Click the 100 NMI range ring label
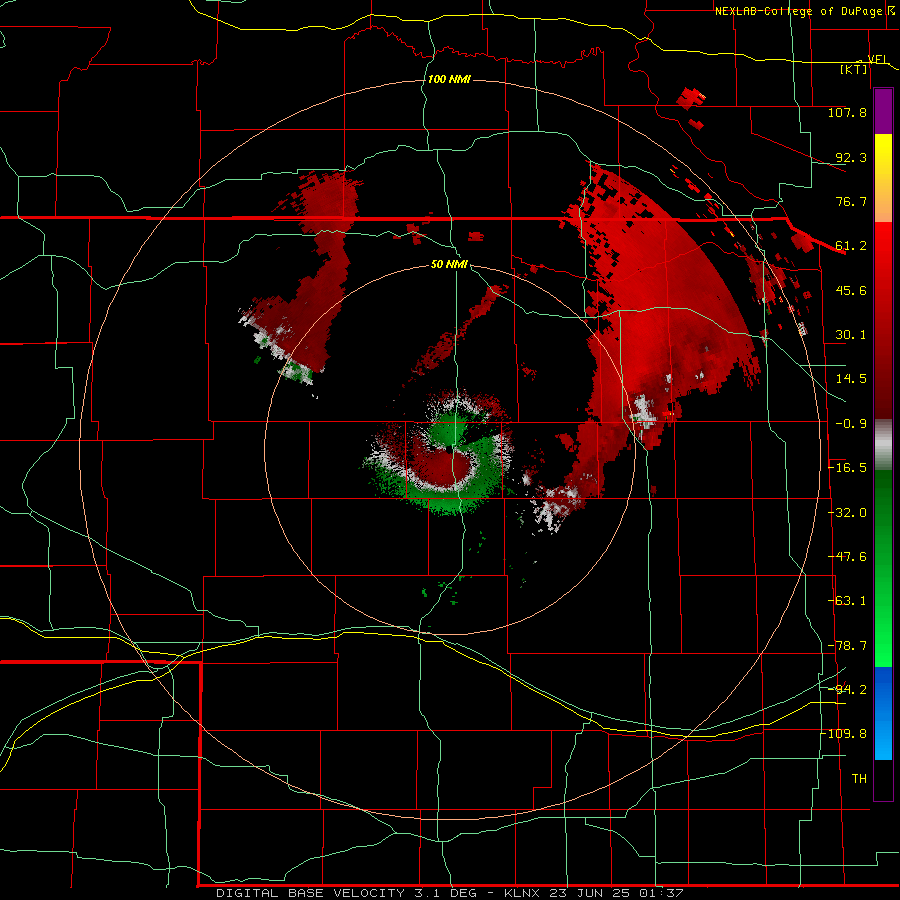This screenshot has height=900, width=900. click(x=449, y=79)
